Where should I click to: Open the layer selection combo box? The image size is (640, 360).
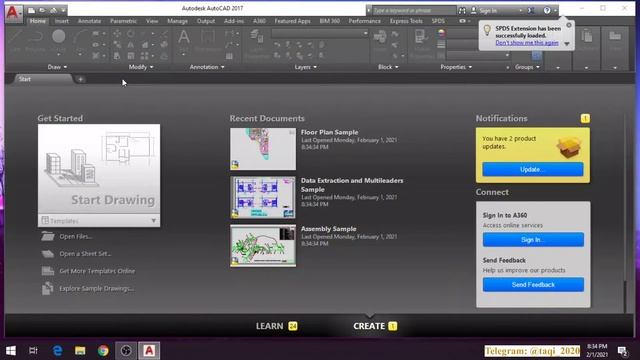coord(320,33)
